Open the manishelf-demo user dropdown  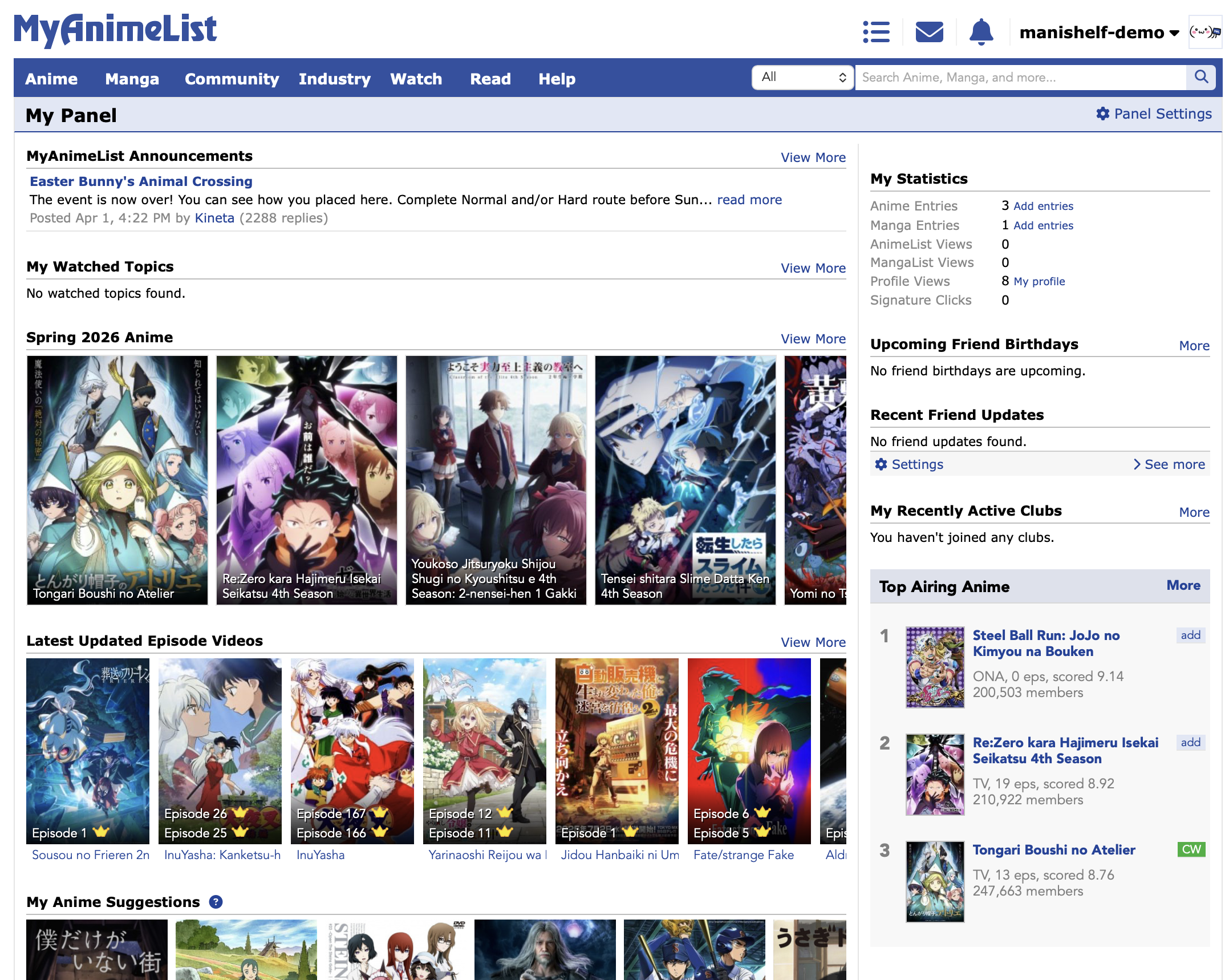click(x=1099, y=33)
